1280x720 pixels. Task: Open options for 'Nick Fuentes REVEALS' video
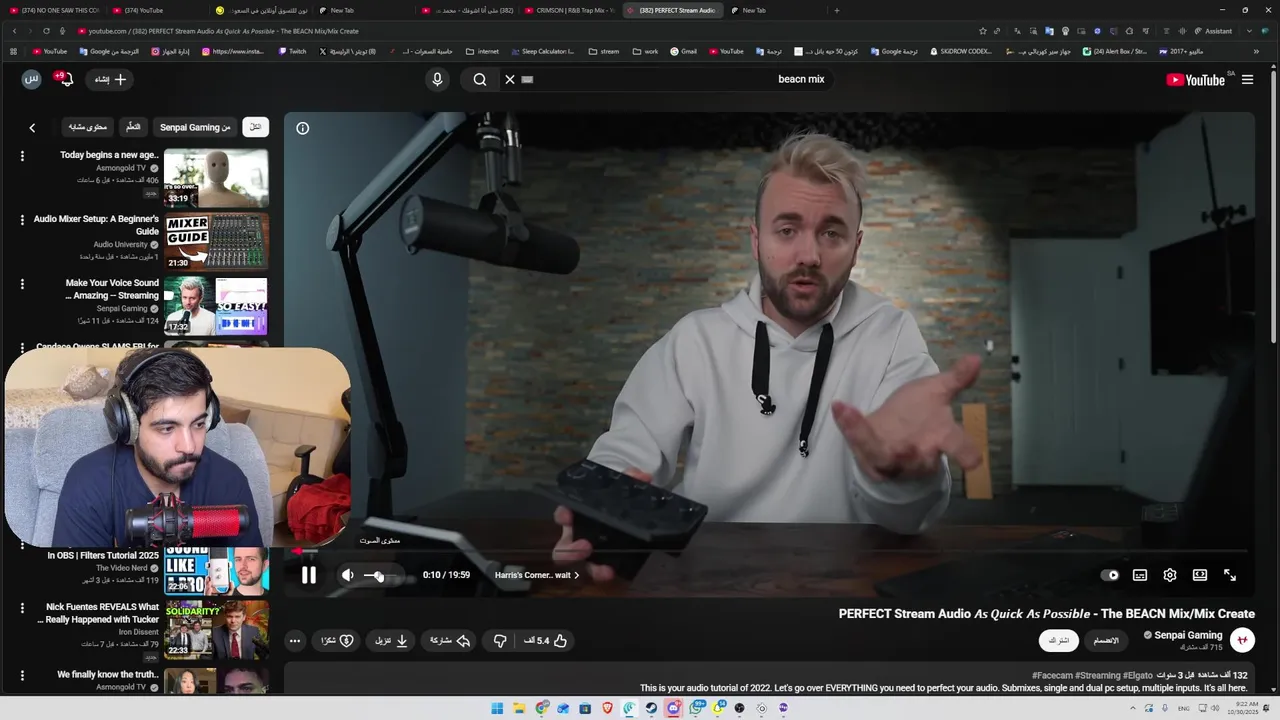pyautogui.click(x=22, y=608)
